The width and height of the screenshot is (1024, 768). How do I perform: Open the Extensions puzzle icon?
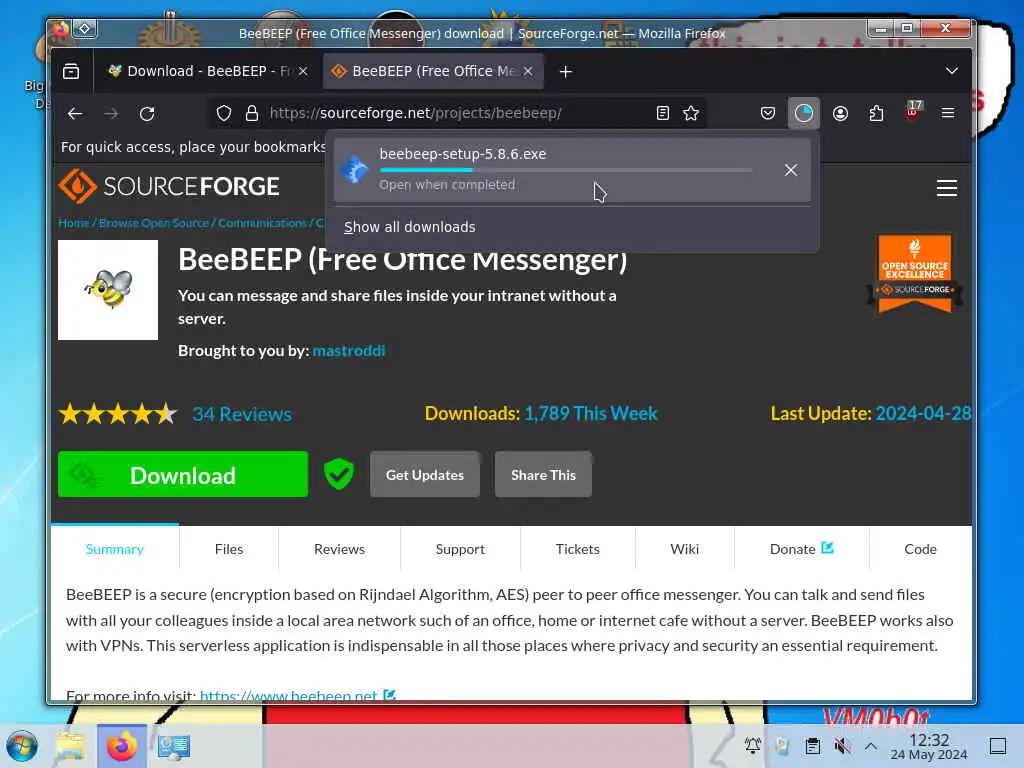(876, 114)
